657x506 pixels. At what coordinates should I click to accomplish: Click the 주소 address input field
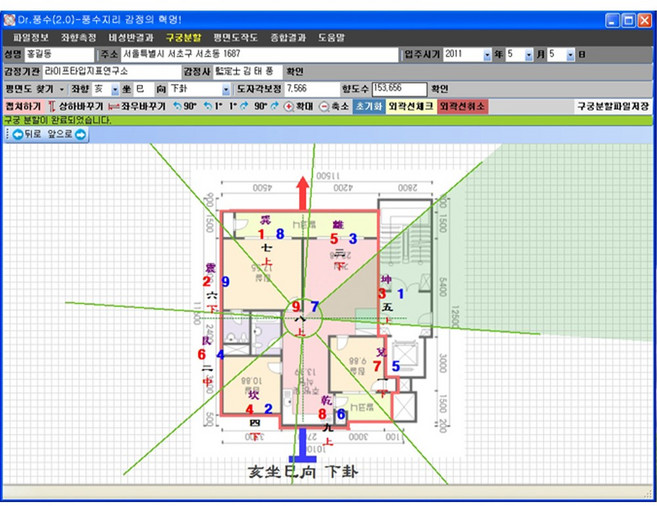pos(259,54)
